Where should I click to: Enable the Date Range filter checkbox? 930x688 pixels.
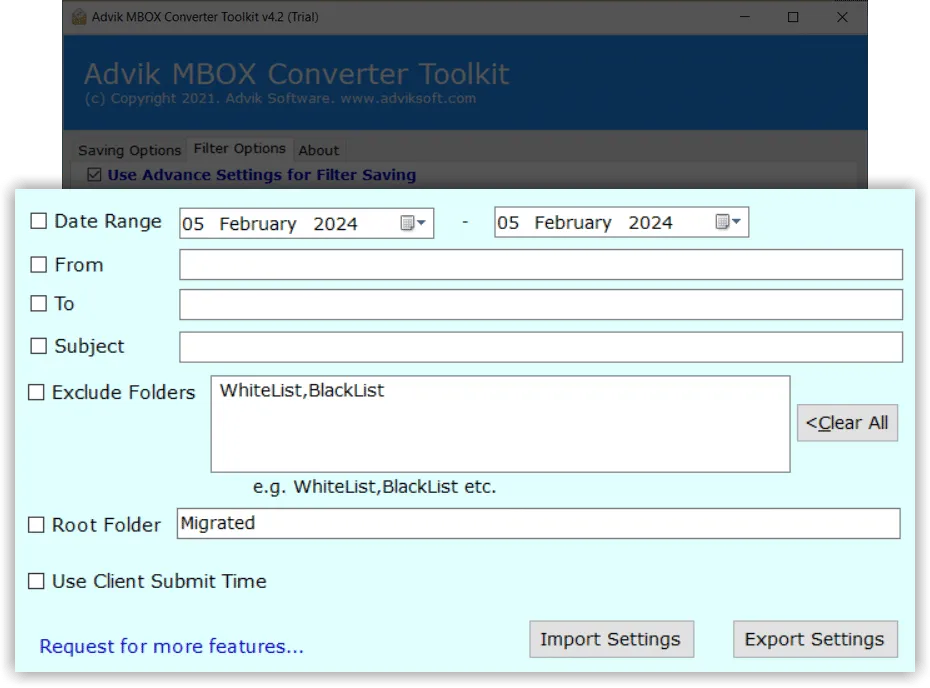39,222
